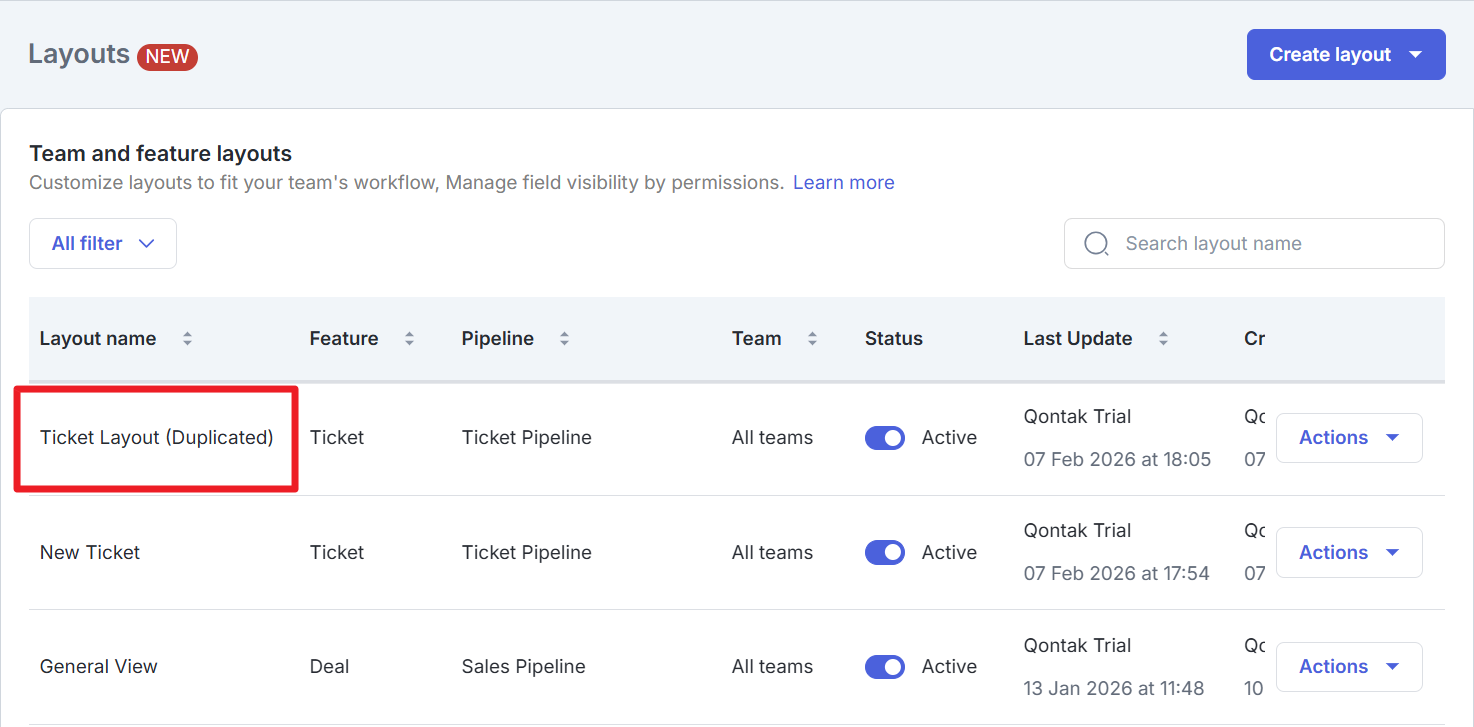Focus the Search layout name field
1474x727 pixels.
pyautogui.click(x=1270, y=244)
